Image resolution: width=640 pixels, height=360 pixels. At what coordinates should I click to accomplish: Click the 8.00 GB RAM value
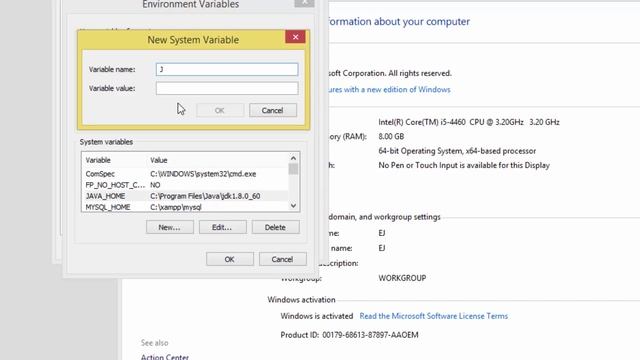tap(391, 136)
